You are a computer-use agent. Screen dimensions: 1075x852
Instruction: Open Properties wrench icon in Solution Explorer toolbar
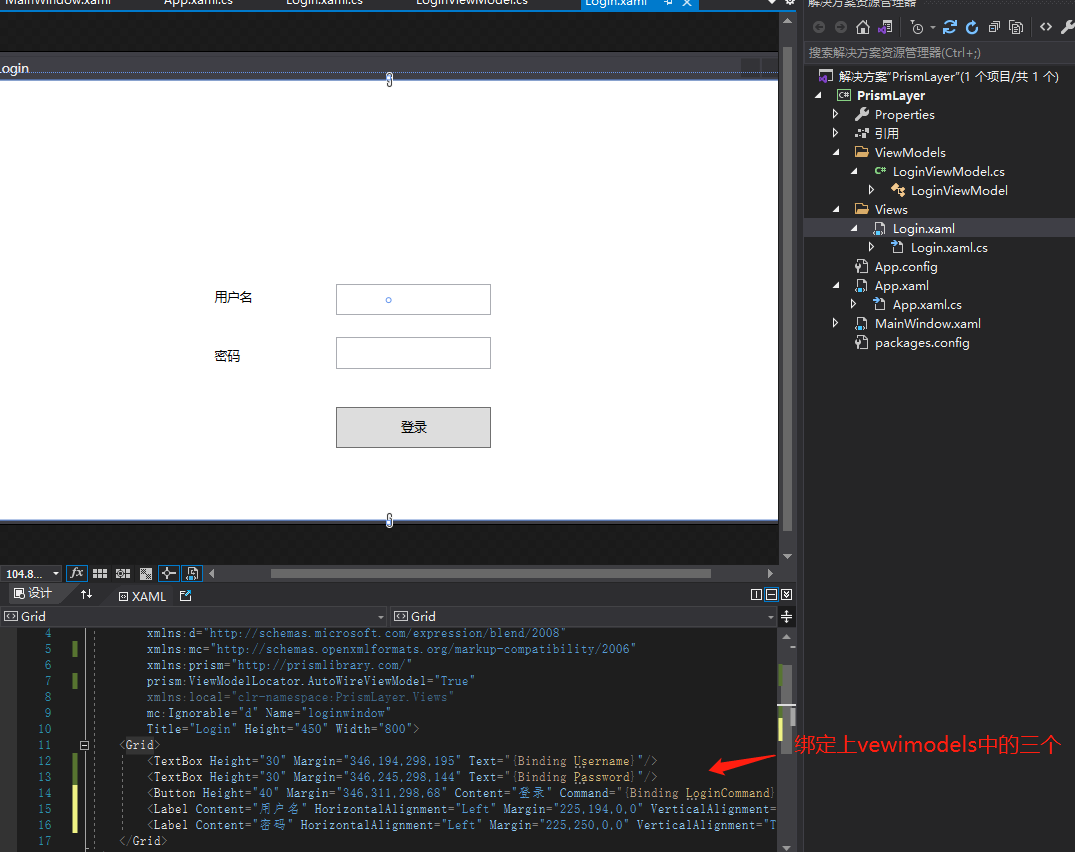tap(1067, 27)
